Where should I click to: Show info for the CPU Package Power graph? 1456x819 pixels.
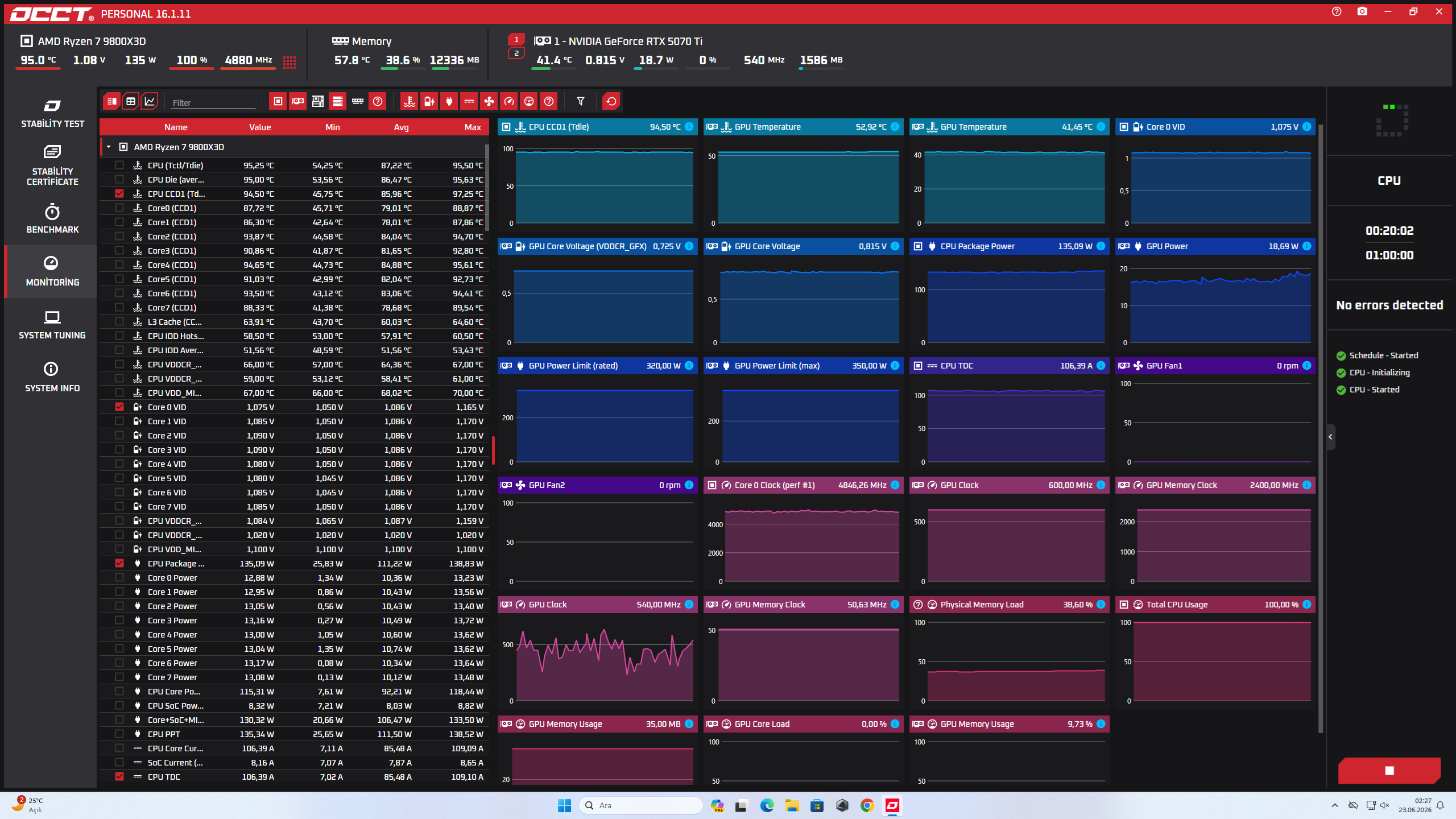pyautogui.click(x=1101, y=246)
